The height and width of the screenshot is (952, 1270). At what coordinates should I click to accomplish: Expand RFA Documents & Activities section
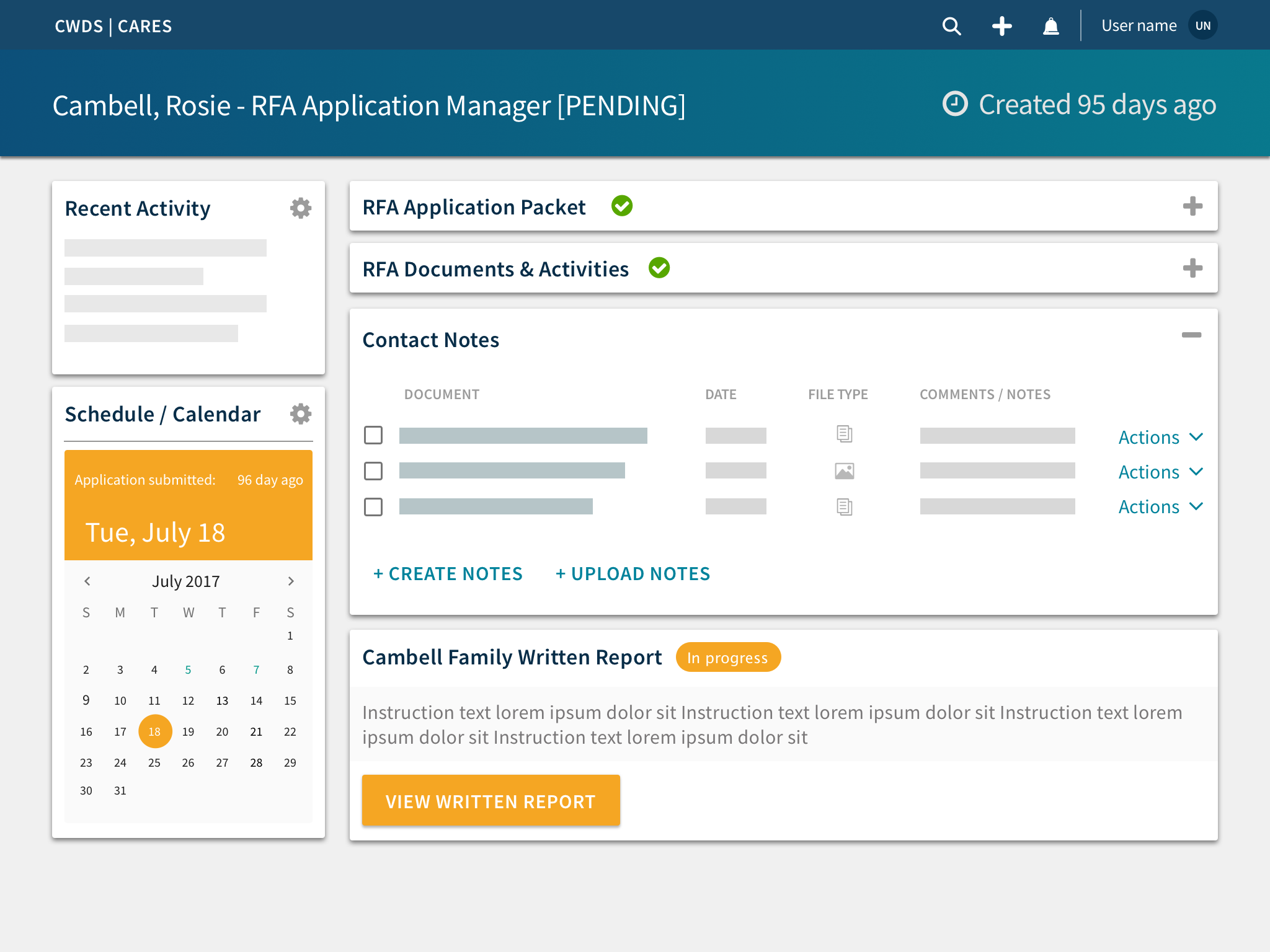pos(1192,268)
